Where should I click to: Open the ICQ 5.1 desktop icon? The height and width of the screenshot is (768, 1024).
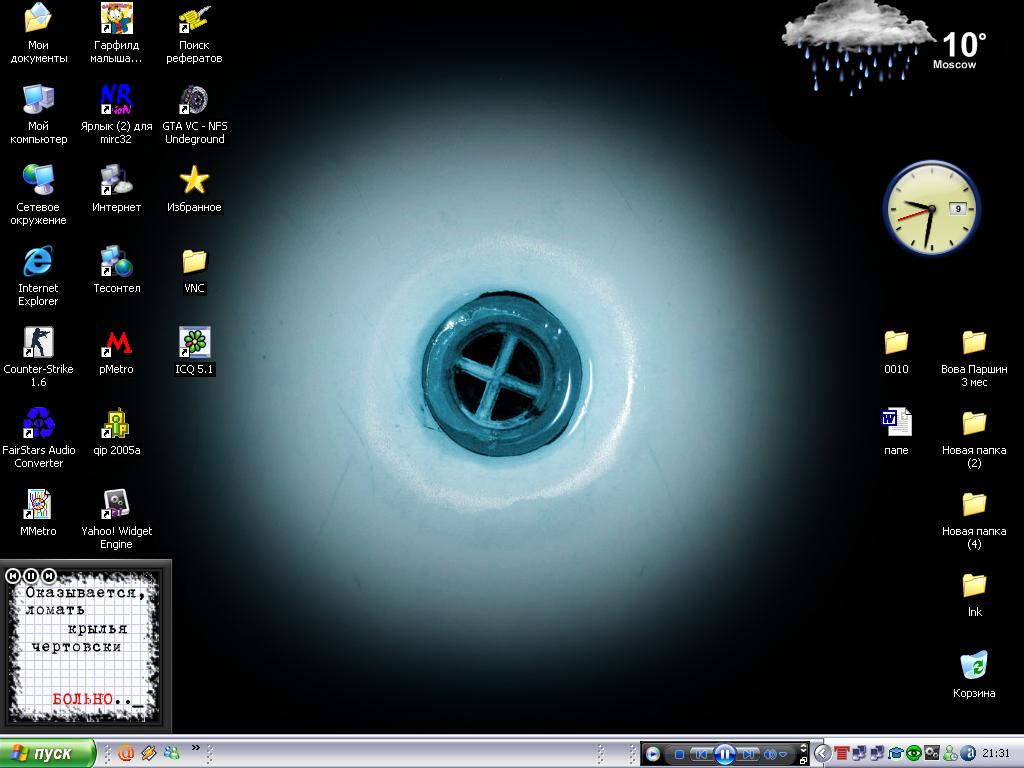pyautogui.click(x=194, y=343)
